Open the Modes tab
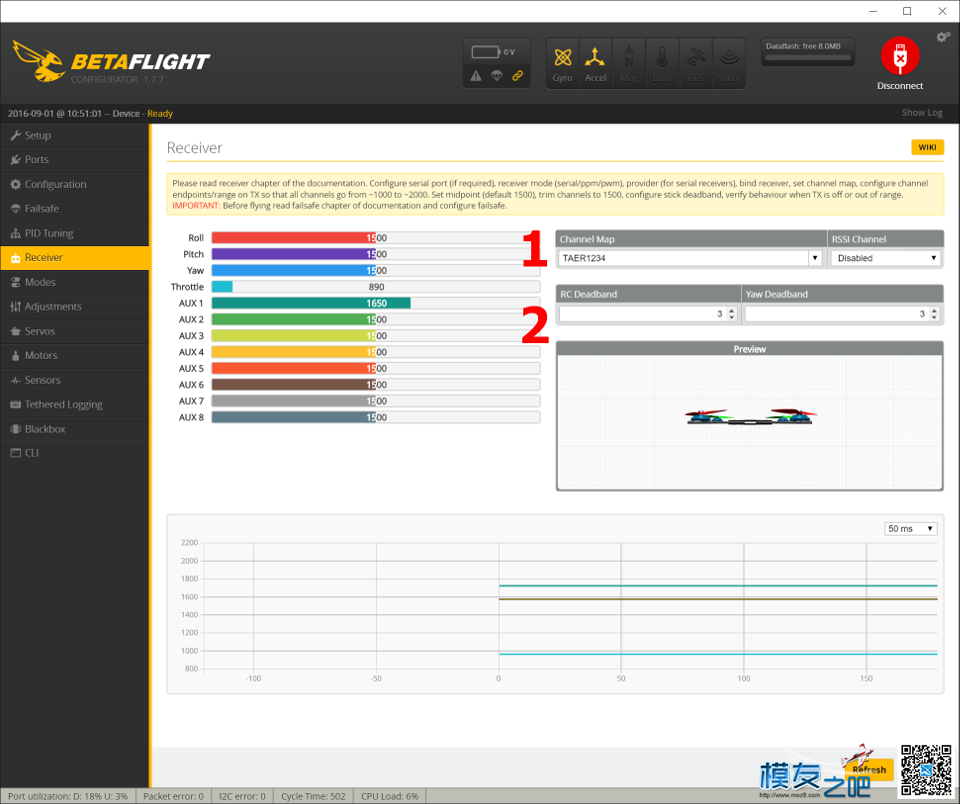Image resolution: width=960 pixels, height=804 pixels. (x=75, y=282)
